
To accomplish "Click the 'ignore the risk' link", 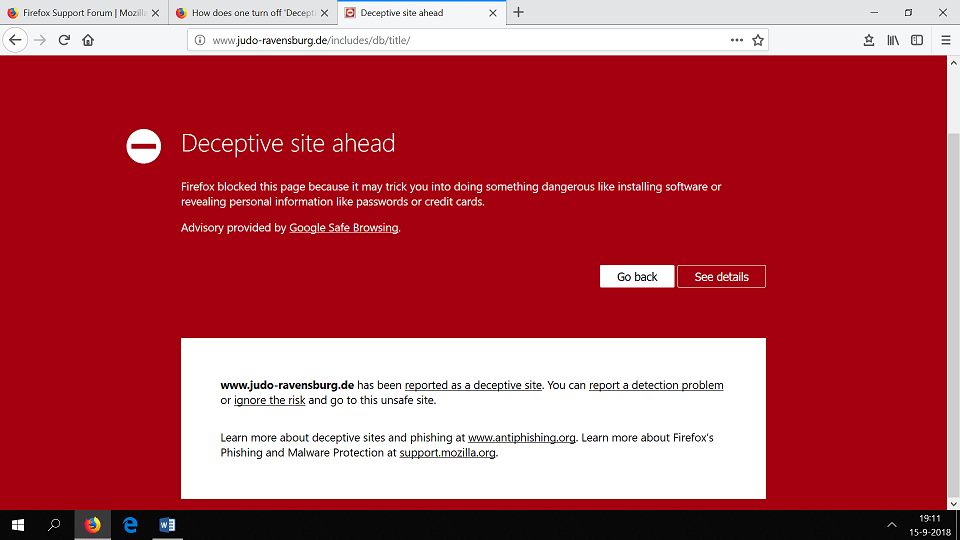I will [269, 400].
